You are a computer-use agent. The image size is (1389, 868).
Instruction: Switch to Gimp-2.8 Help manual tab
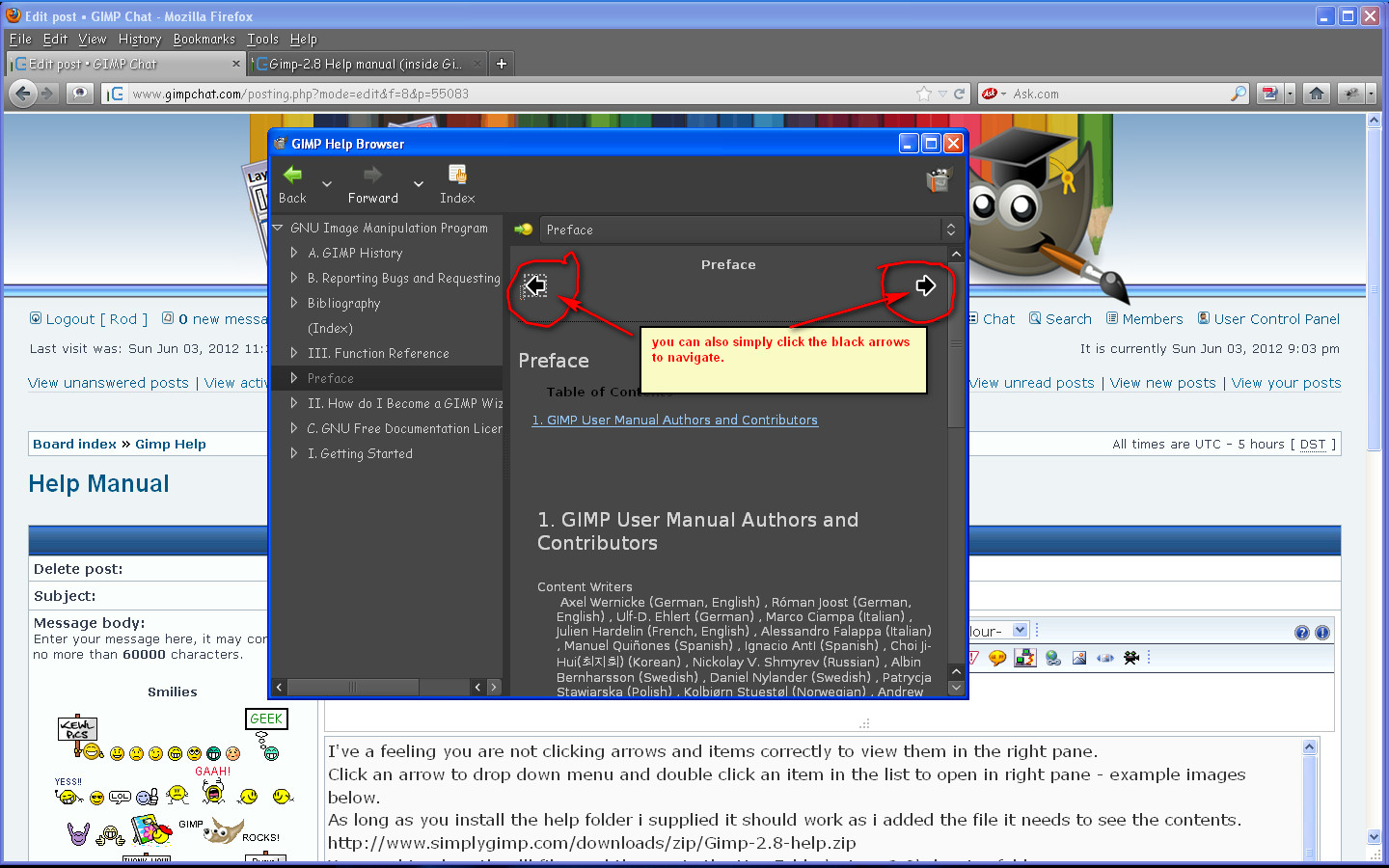click(367, 64)
